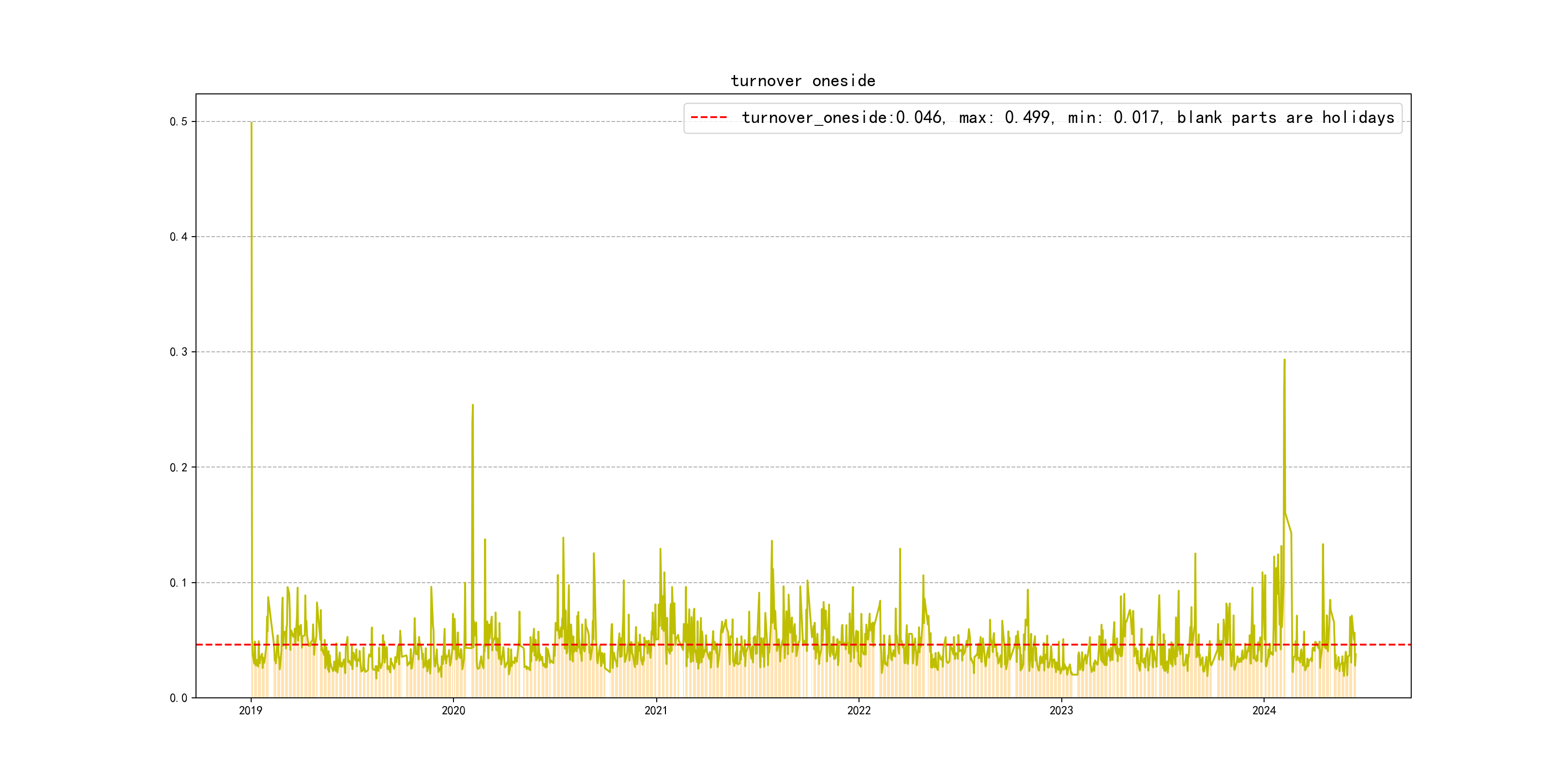Screen dimensions: 1568x784
Task: Click the peak of the 2024 spike near 0.3
Action: coord(1284,361)
